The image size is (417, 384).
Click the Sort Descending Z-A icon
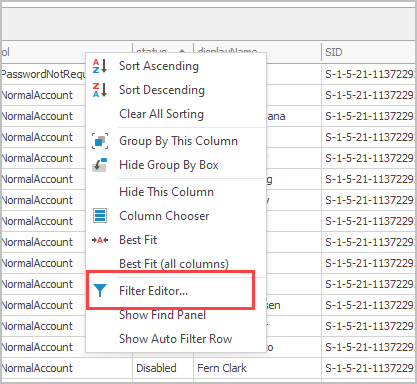100,90
